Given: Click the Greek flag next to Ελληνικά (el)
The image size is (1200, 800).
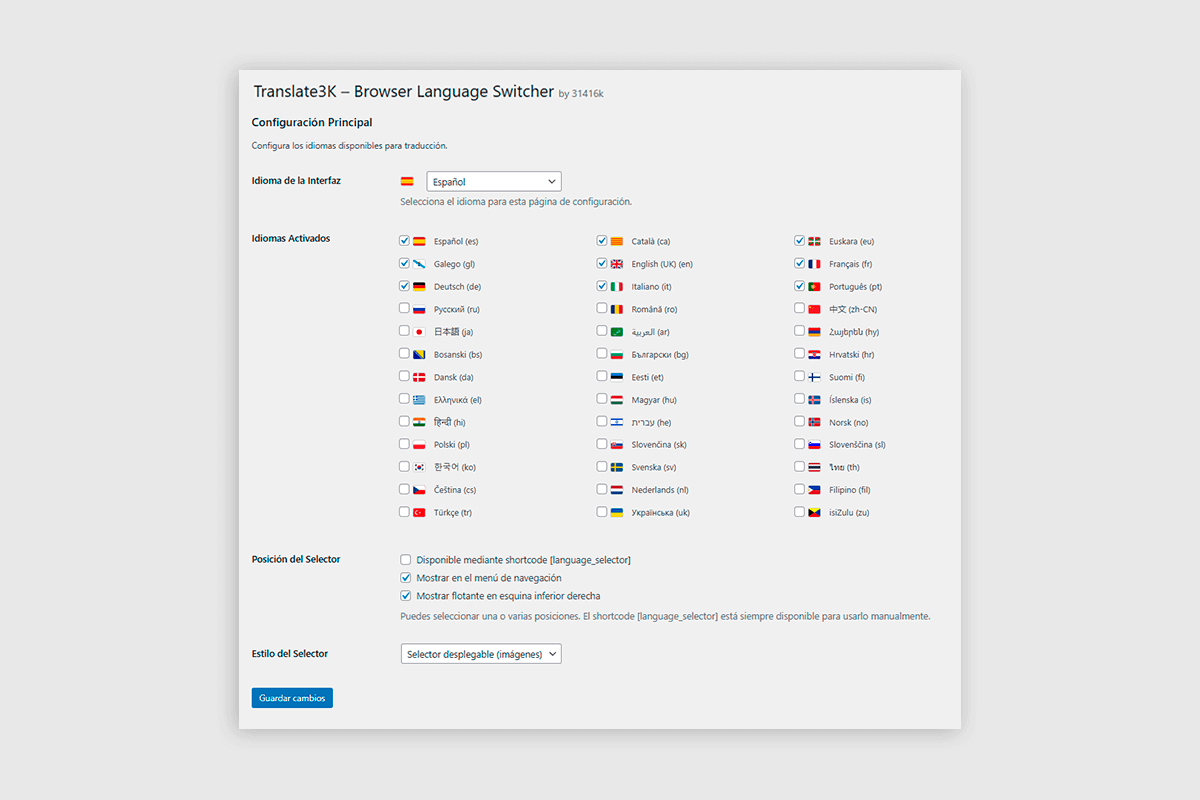Looking at the screenshot, I should pyautogui.click(x=421, y=399).
